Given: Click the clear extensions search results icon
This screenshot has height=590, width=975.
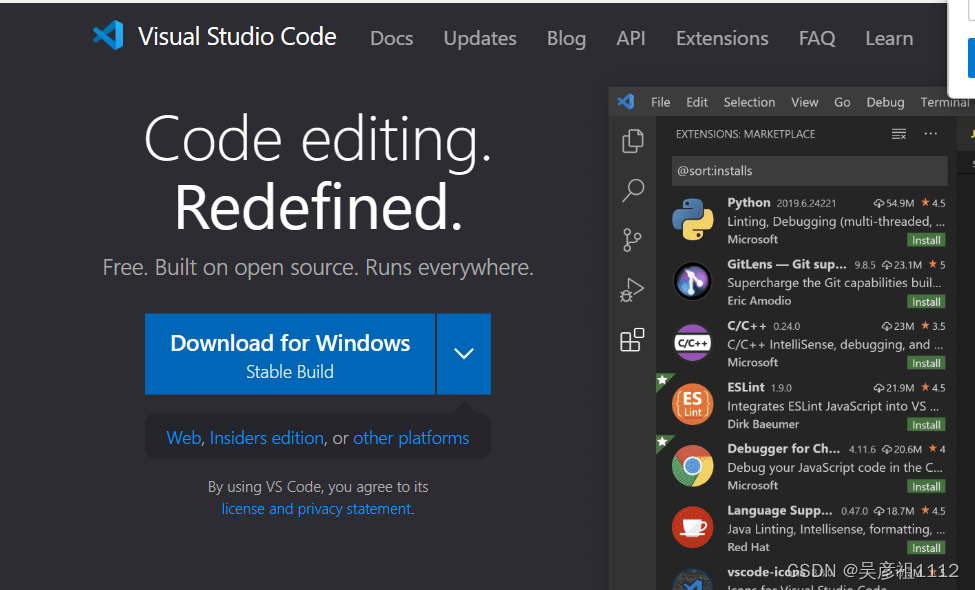Looking at the screenshot, I should click(x=899, y=134).
